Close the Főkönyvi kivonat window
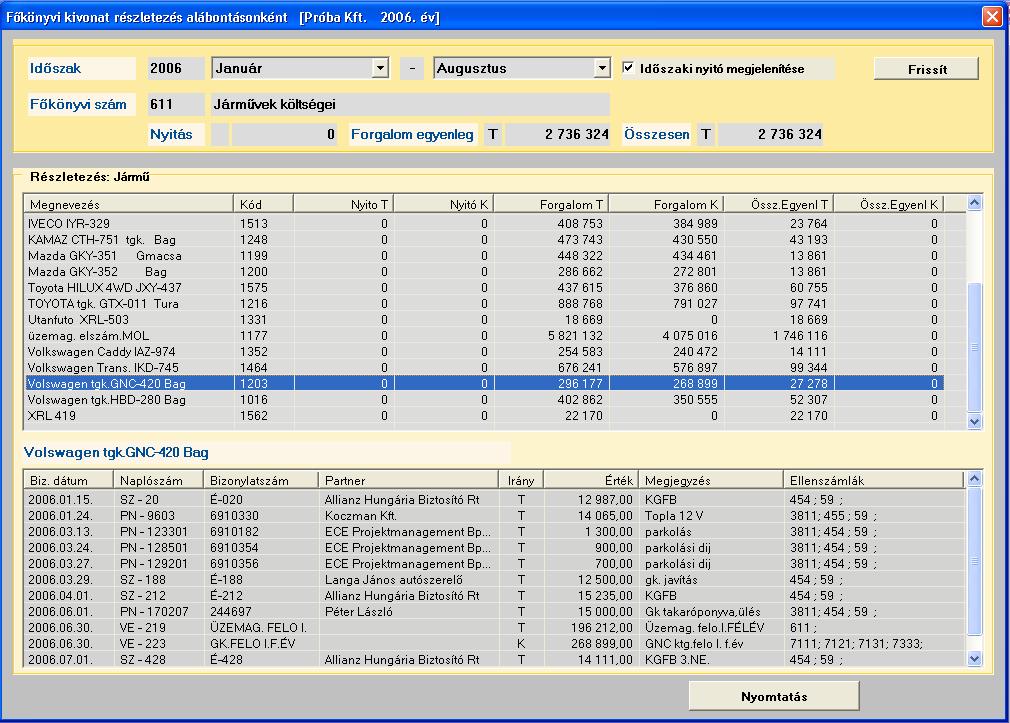 tap(991, 17)
